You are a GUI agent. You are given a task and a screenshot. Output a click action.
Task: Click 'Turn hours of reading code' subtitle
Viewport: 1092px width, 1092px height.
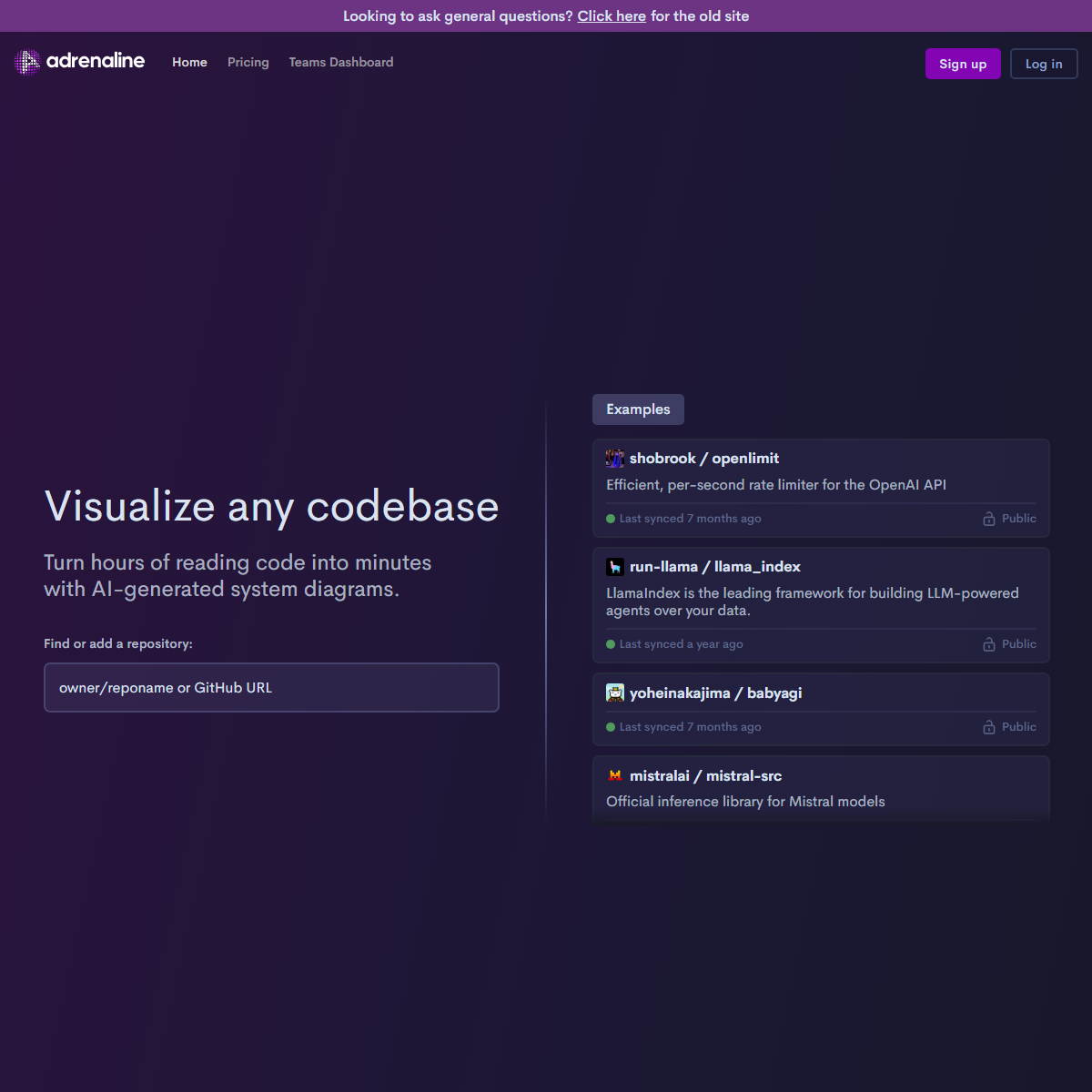pos(238,575)
